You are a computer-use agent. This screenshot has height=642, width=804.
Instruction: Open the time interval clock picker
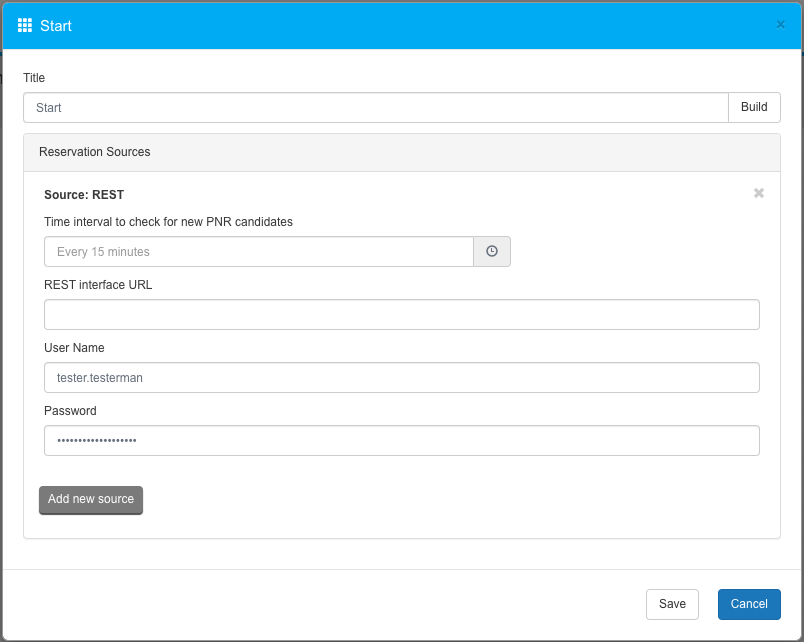(x=492, y=252)
